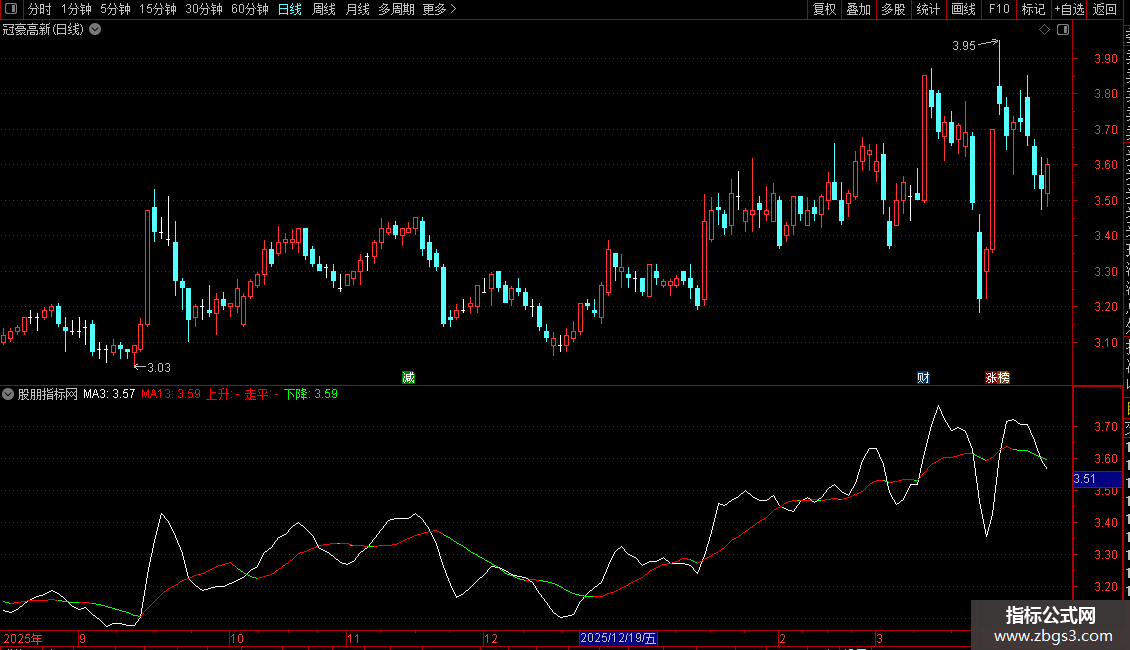
Task: Toggle the right side panel icon
Action: (1063, 30)
